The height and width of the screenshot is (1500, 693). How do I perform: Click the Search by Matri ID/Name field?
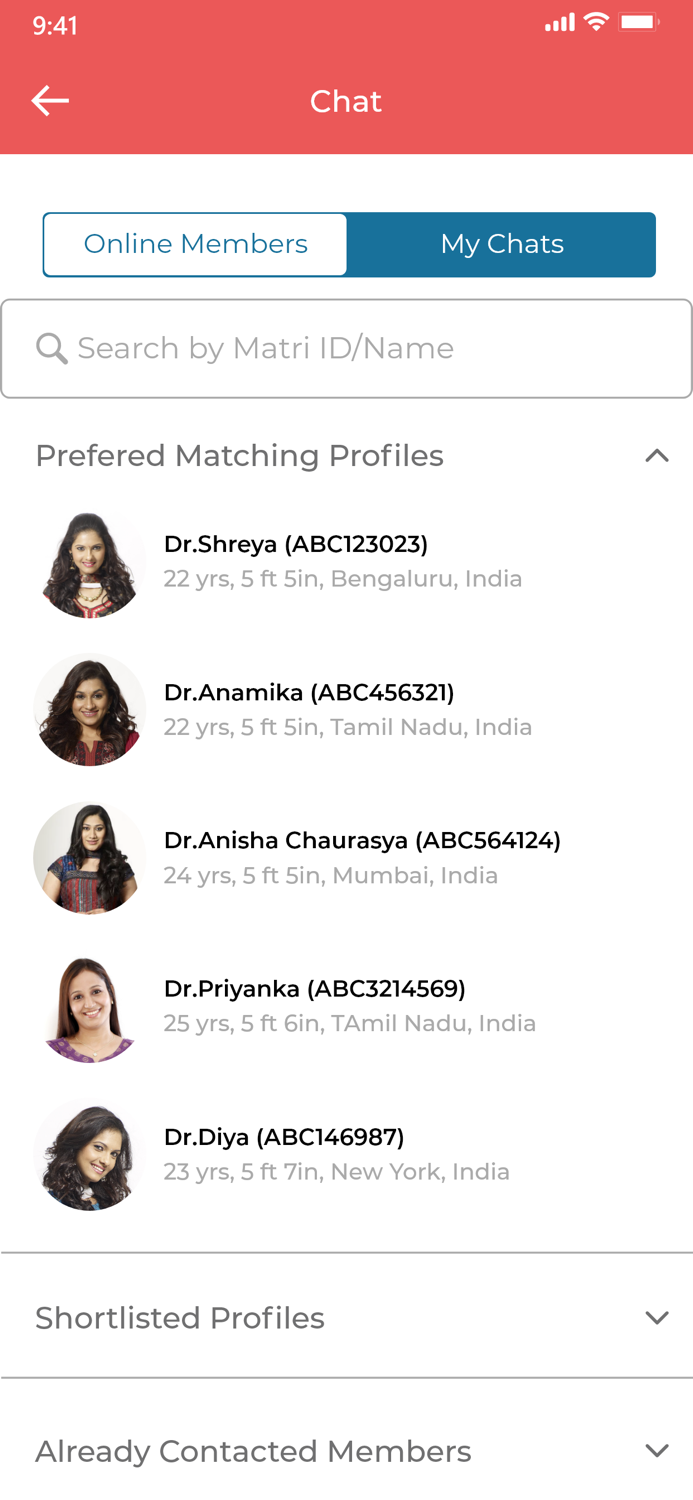tap(346, 348)
